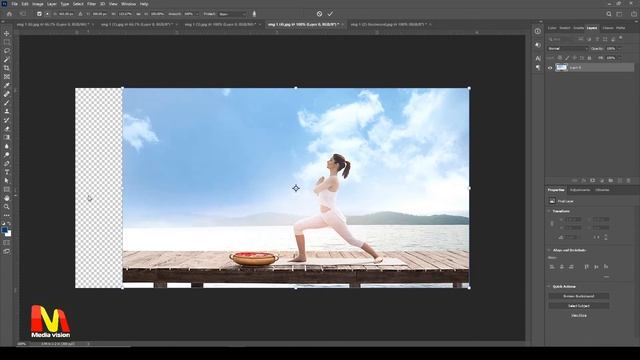The image size is (640, 360).
Task: Cancel the transform in options bar
Action: [x=319, y=14]
